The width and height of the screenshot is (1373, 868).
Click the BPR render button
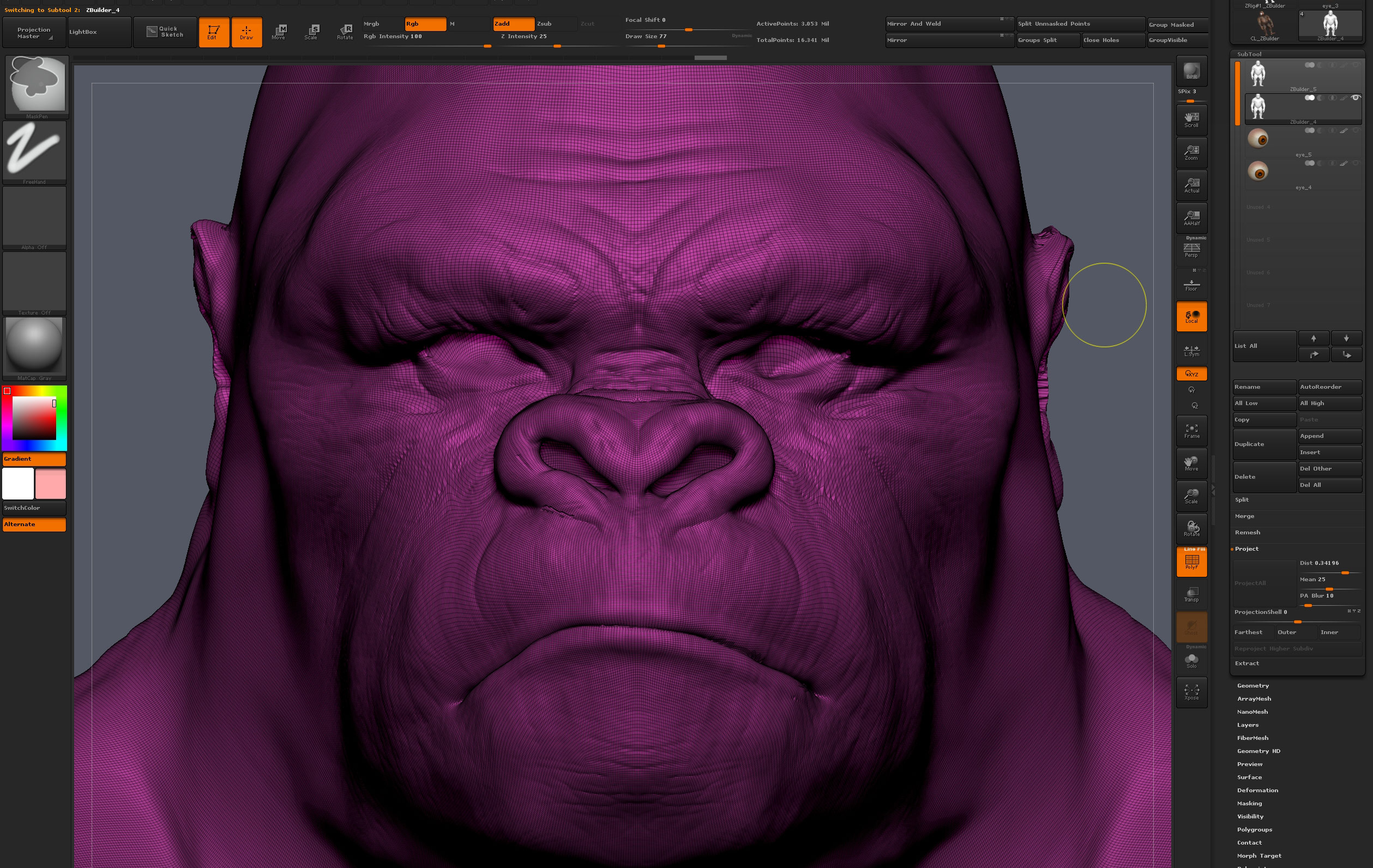tap(1191, 71)
